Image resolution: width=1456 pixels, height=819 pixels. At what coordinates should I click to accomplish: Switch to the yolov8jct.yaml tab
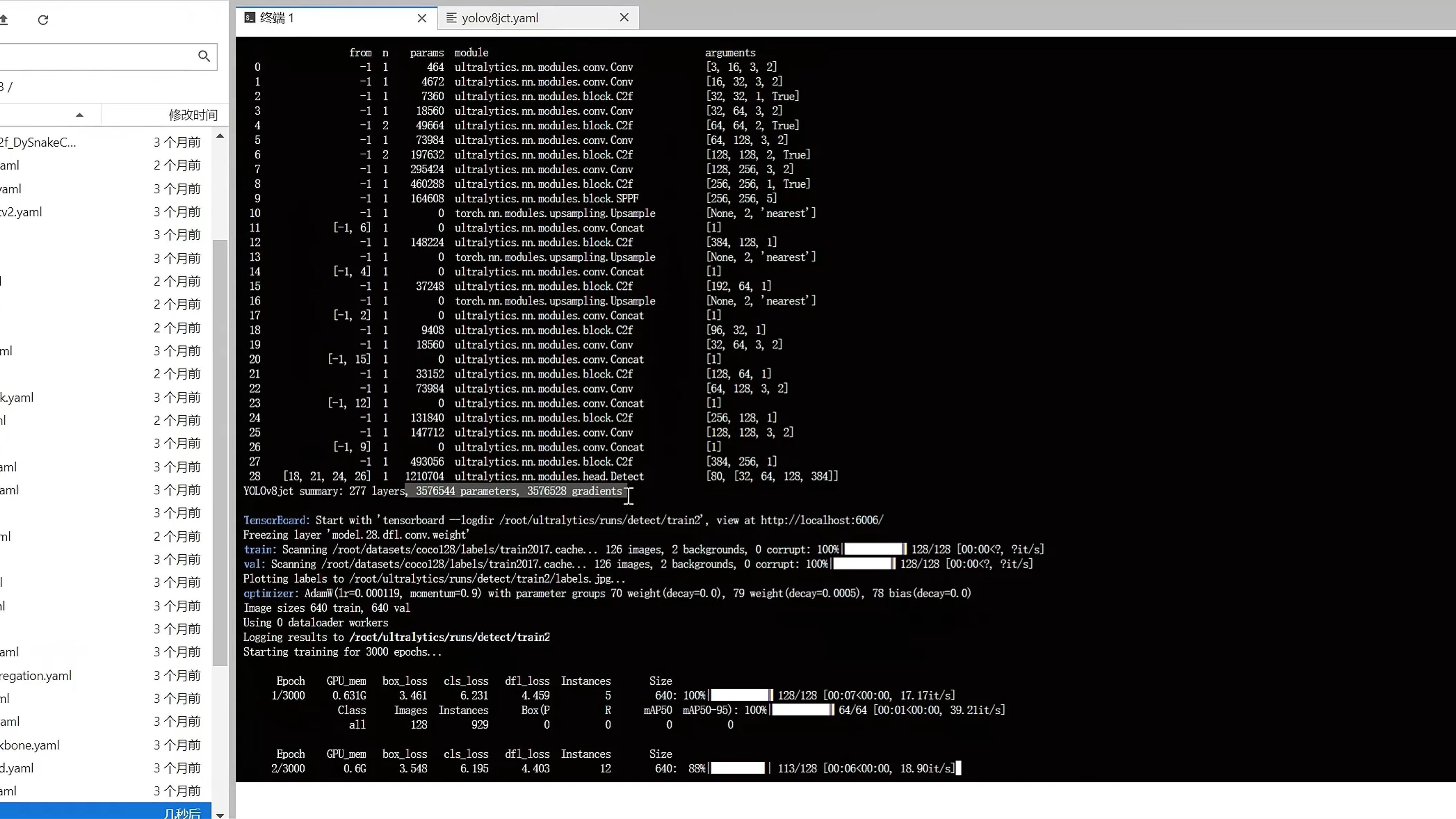(539, 17)
